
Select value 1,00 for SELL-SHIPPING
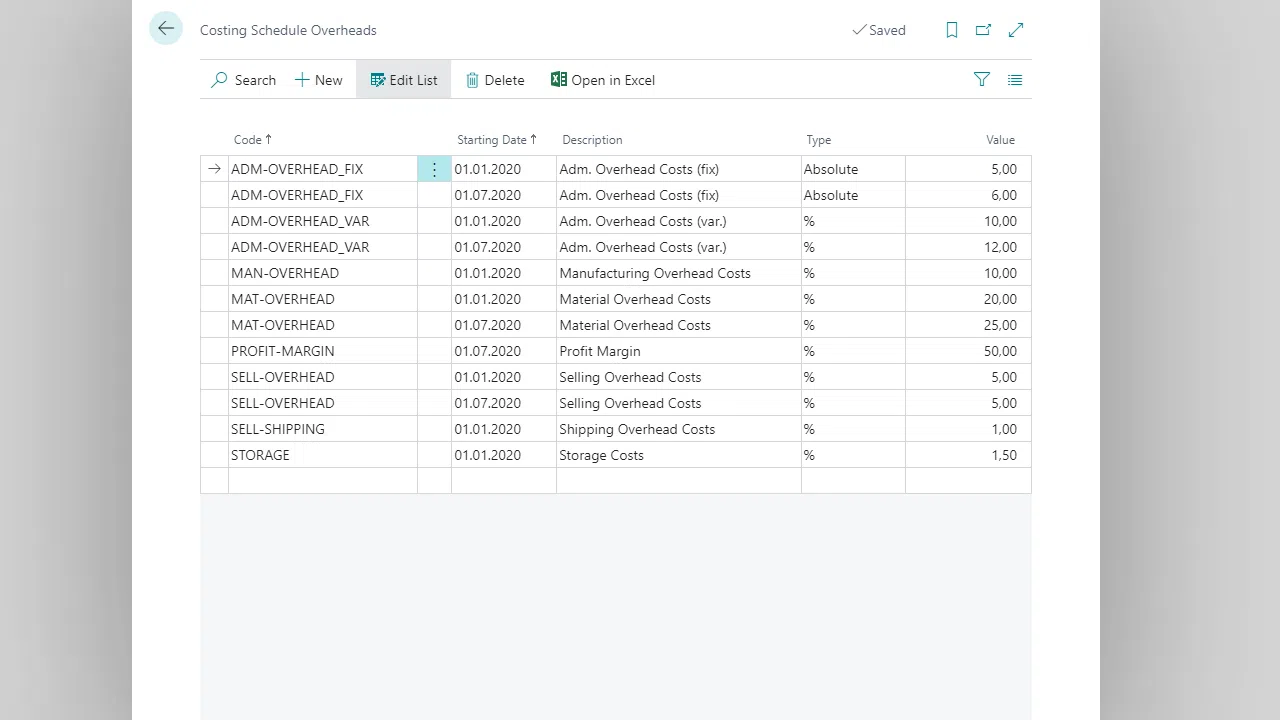click(968, 429)
